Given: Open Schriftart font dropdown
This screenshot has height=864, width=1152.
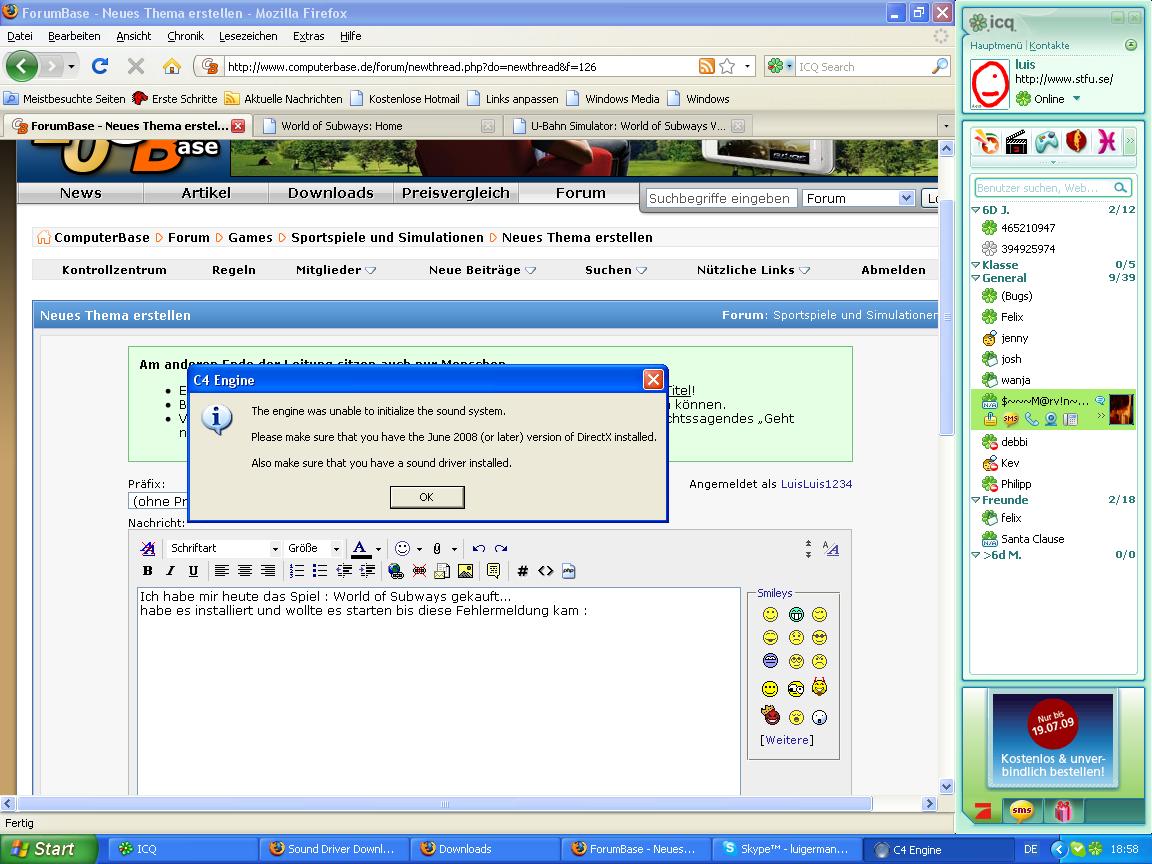Looking at the screenshot, I should 224,548.
